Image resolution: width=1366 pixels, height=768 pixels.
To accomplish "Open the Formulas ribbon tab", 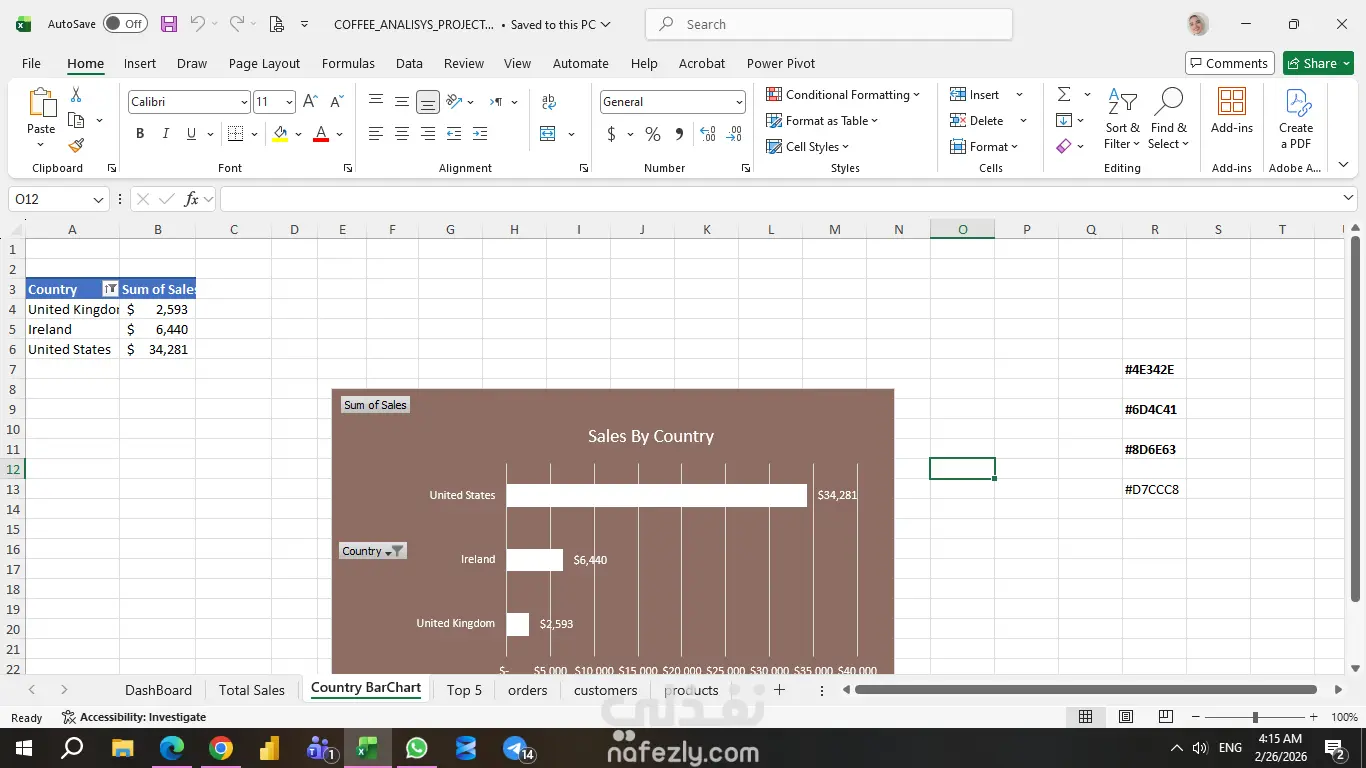I will coord(348,63).
